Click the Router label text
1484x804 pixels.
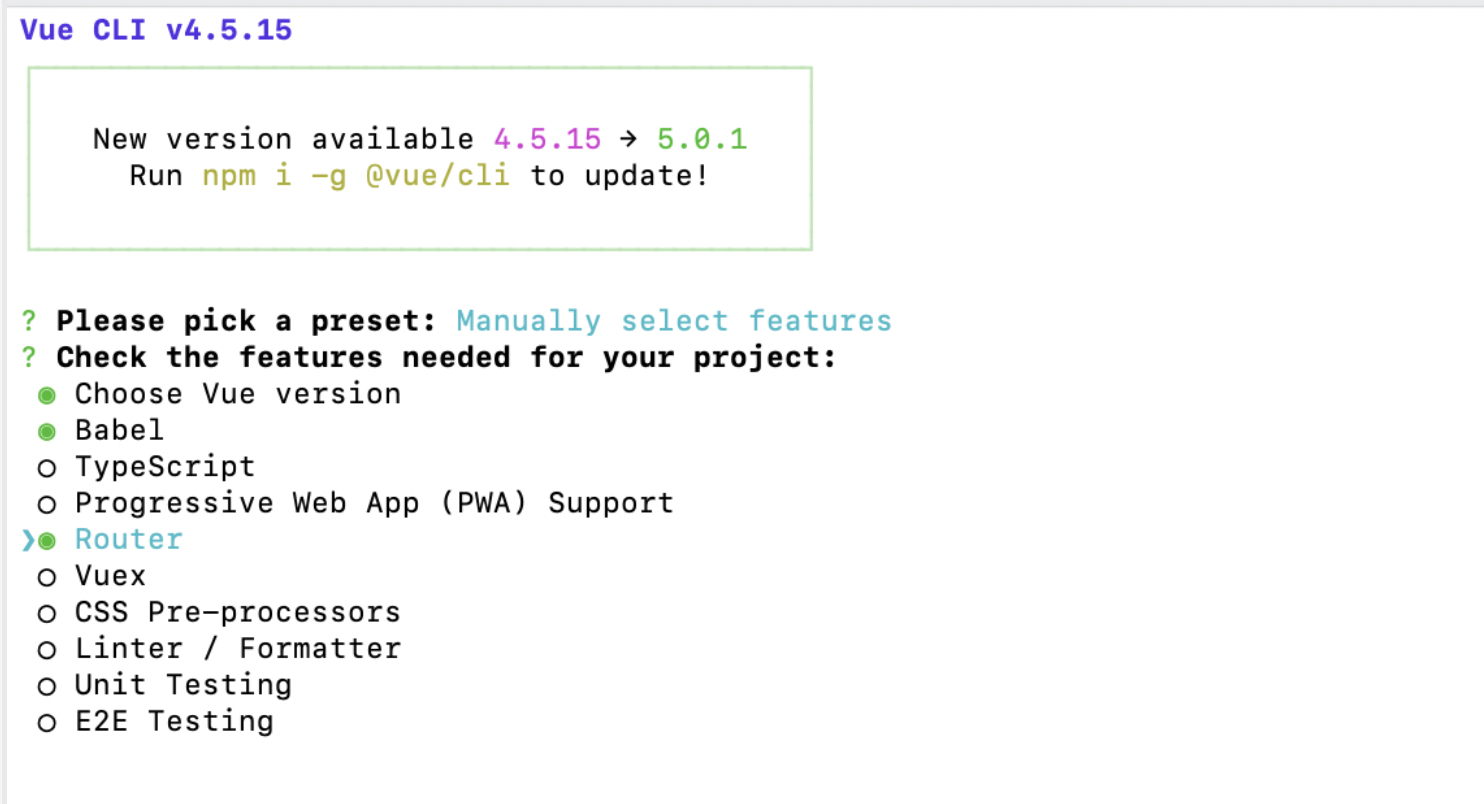(129, 540)
